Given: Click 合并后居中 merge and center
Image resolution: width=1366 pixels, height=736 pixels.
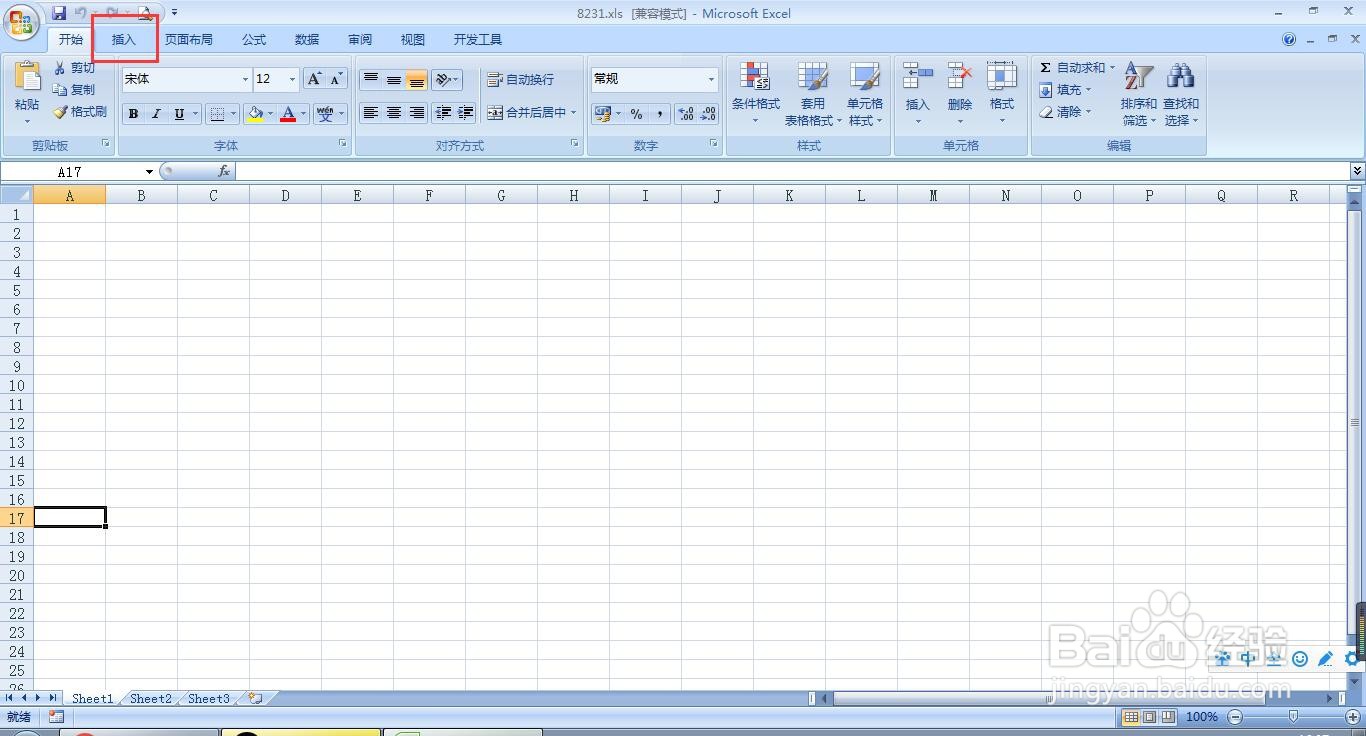Looking at the screenshot, I should [531, 113].
